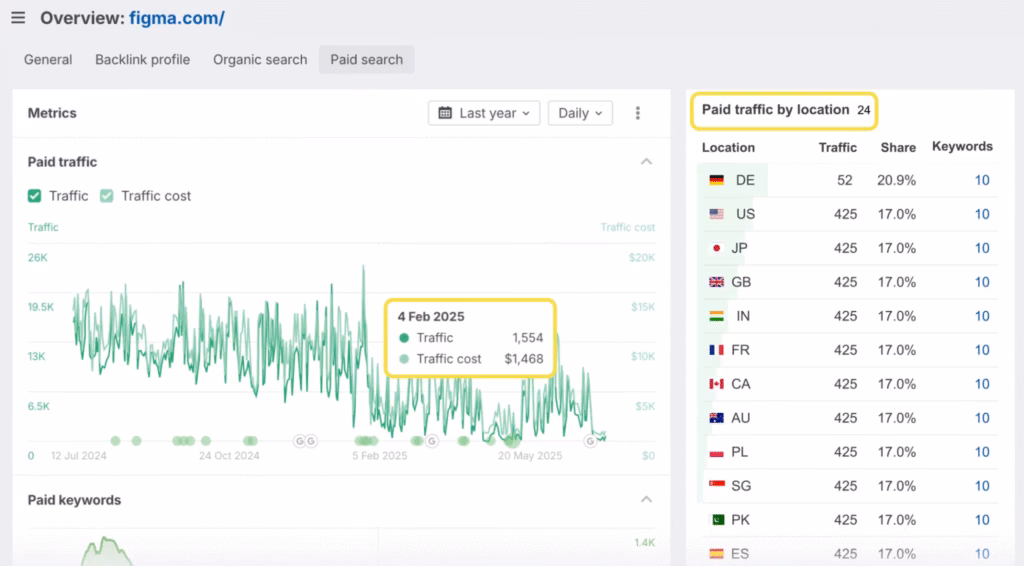Click the first green marker on chart timeline
The width and height of the screenshot is (1024, 566).
(x=115, y=440)
